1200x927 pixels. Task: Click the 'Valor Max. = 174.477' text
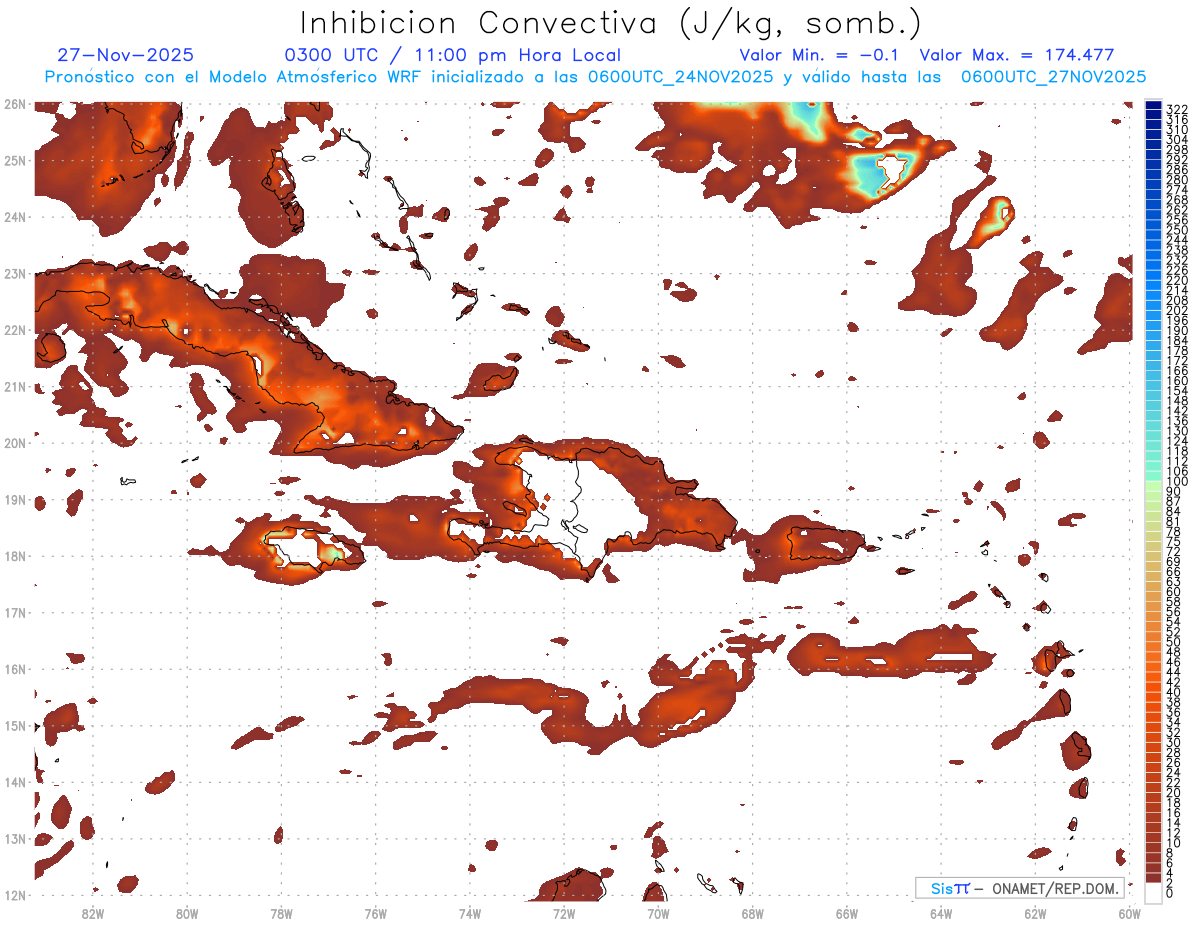1017,56
